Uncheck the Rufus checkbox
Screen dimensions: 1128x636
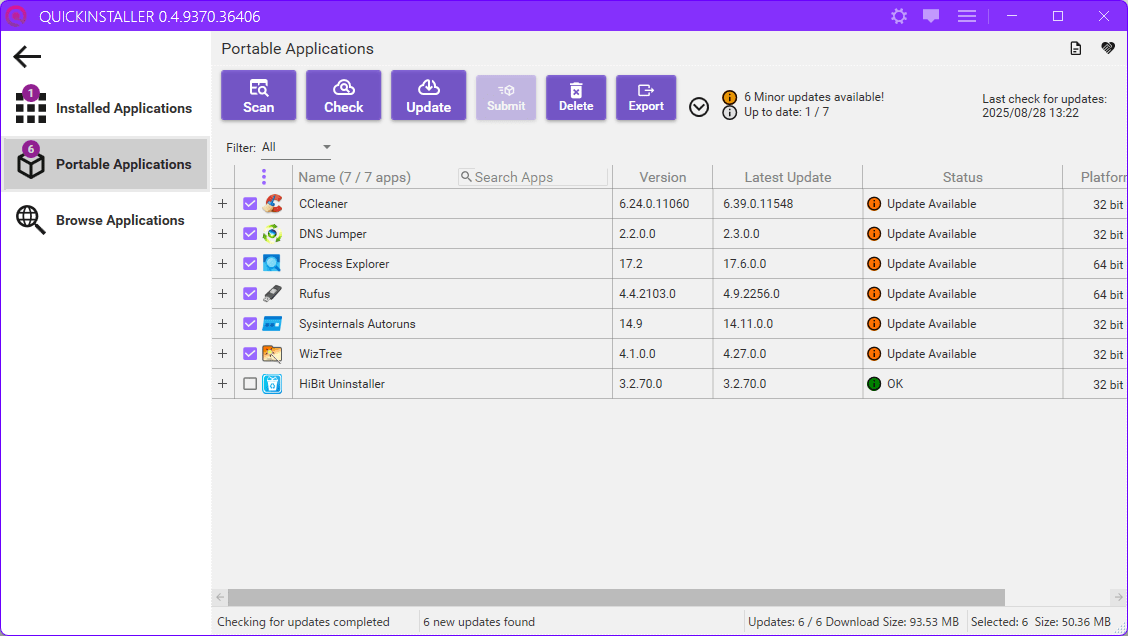tap(250, 294)
